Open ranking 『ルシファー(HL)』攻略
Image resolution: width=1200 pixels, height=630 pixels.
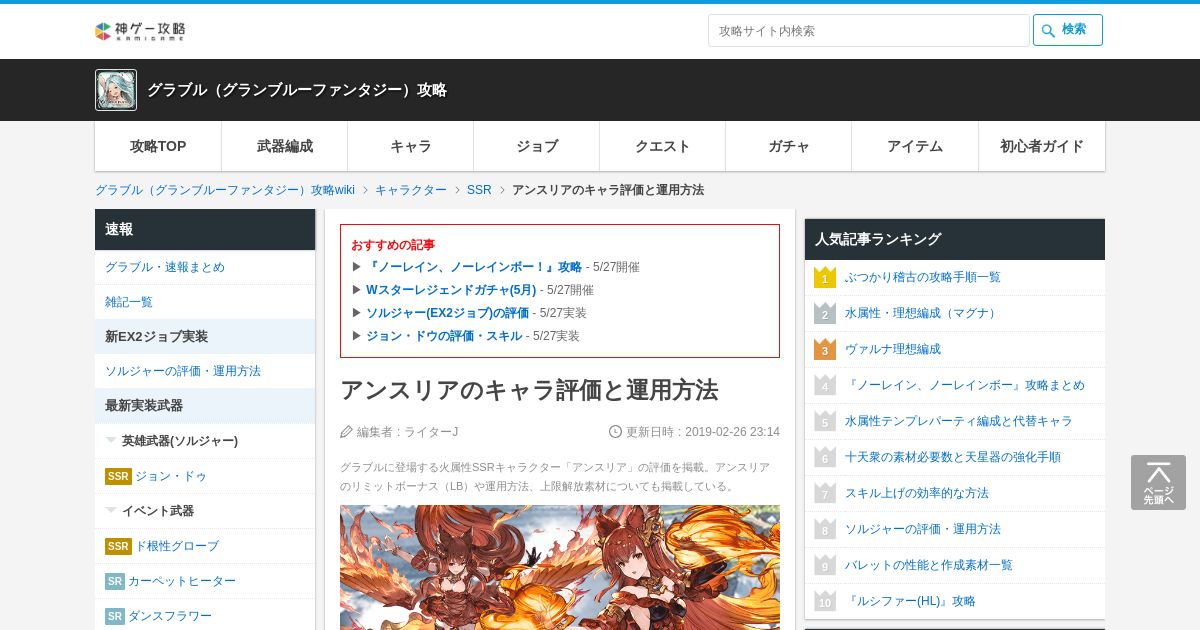click(910, 601)
